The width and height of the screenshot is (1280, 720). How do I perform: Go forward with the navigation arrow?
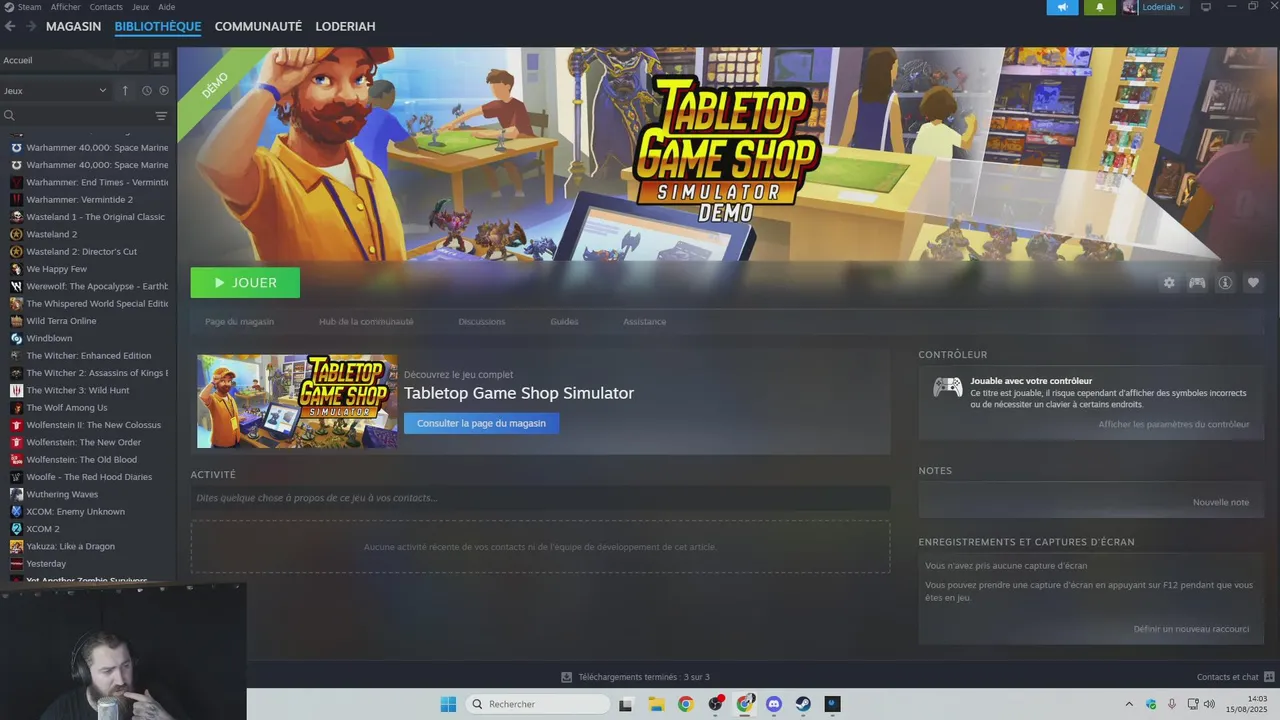31,26
